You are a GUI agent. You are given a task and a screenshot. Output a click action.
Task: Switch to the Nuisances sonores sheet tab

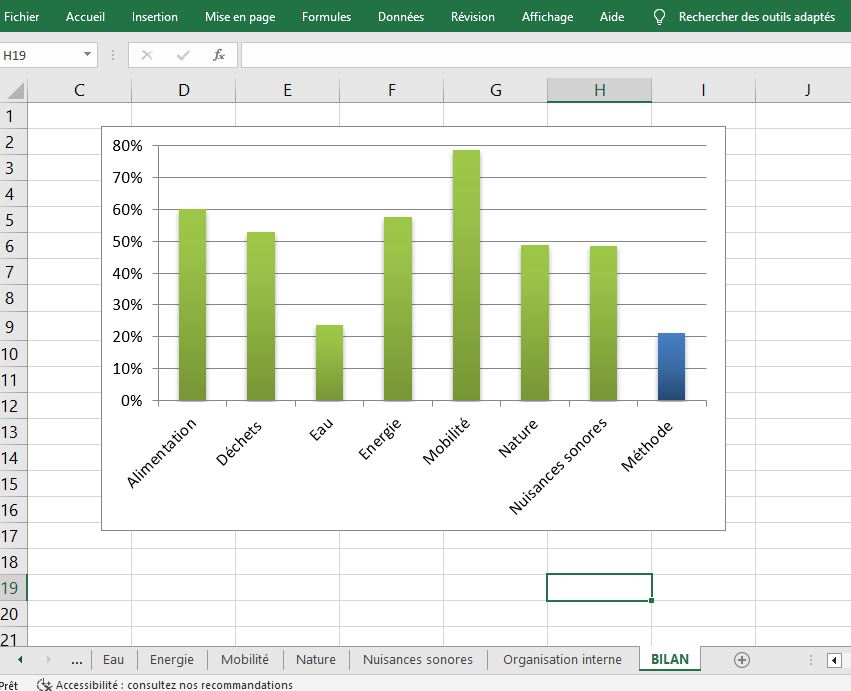pos(418,660)
